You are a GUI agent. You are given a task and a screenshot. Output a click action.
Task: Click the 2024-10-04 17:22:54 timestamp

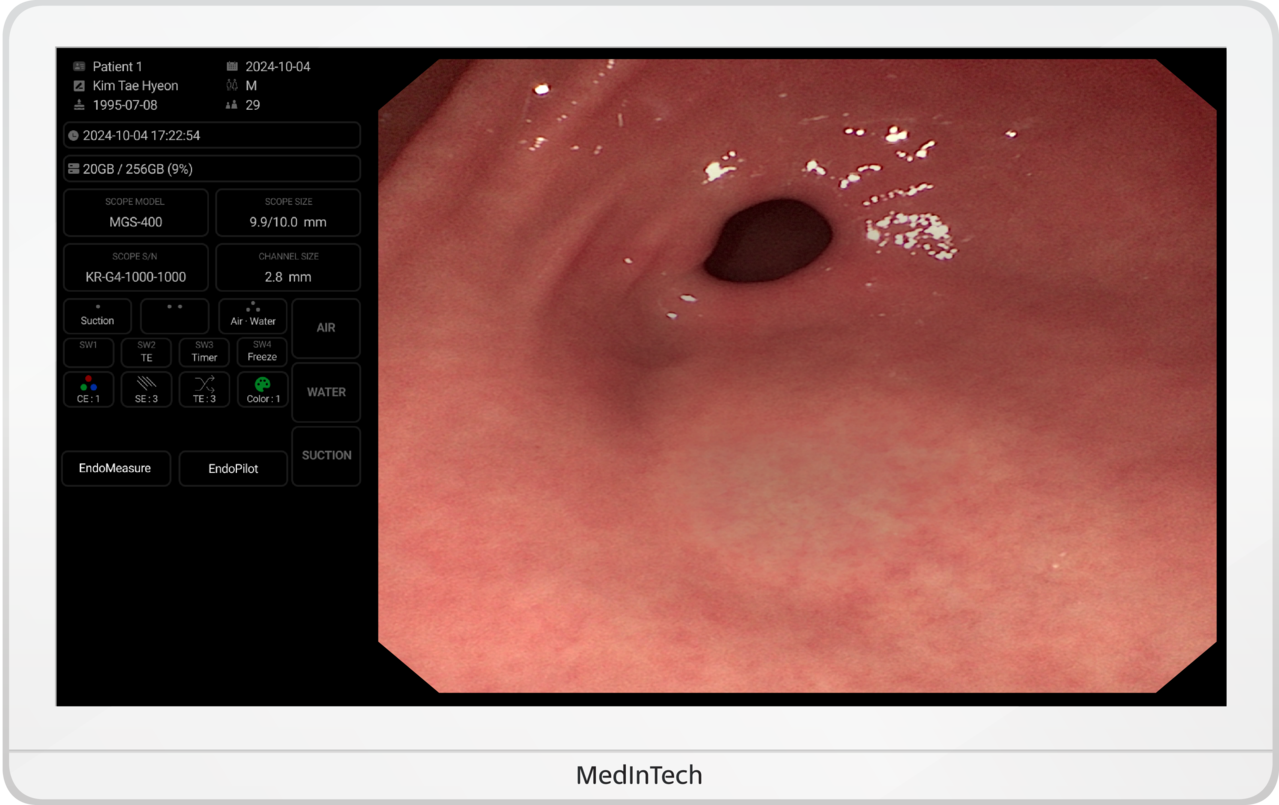pyautogui.click(x=142, y=135)
